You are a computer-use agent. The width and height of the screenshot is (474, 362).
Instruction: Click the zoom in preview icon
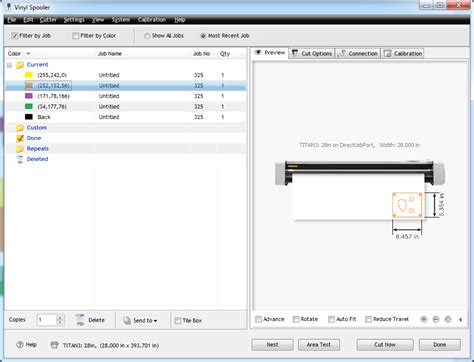pyautogui.click(x=424, y=319)
